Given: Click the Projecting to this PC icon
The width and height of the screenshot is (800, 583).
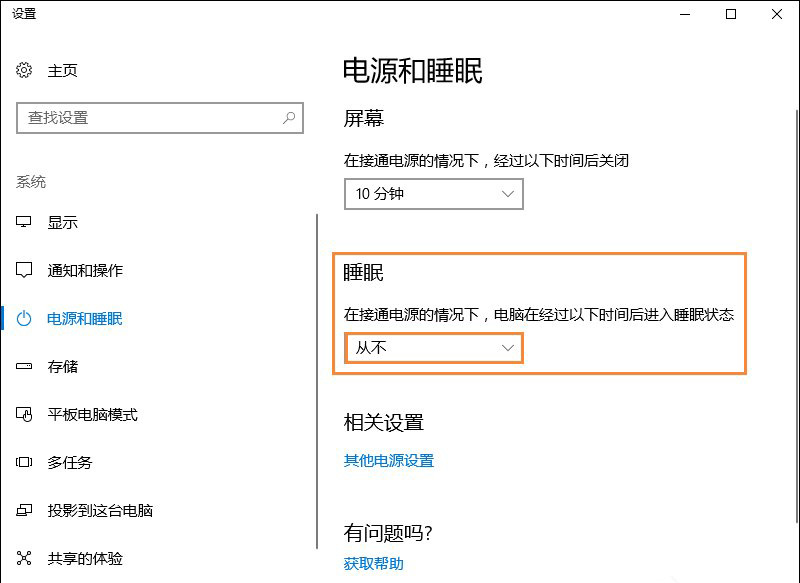Looking at the screenshot, I should pos(25,510).
